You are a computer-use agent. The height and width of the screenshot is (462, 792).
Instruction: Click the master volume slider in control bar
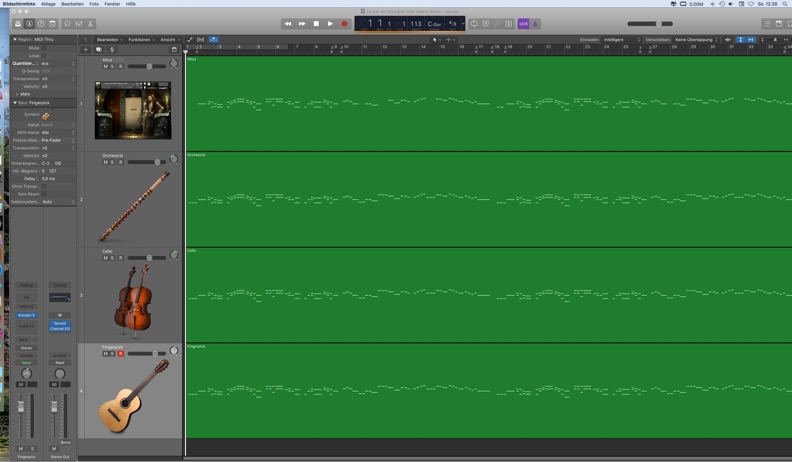(x=650, y=24)
